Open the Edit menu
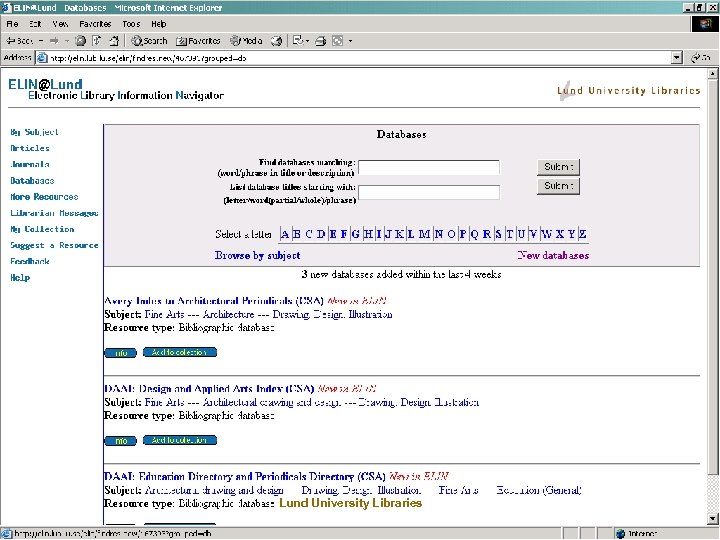 [x=35, y=24]
